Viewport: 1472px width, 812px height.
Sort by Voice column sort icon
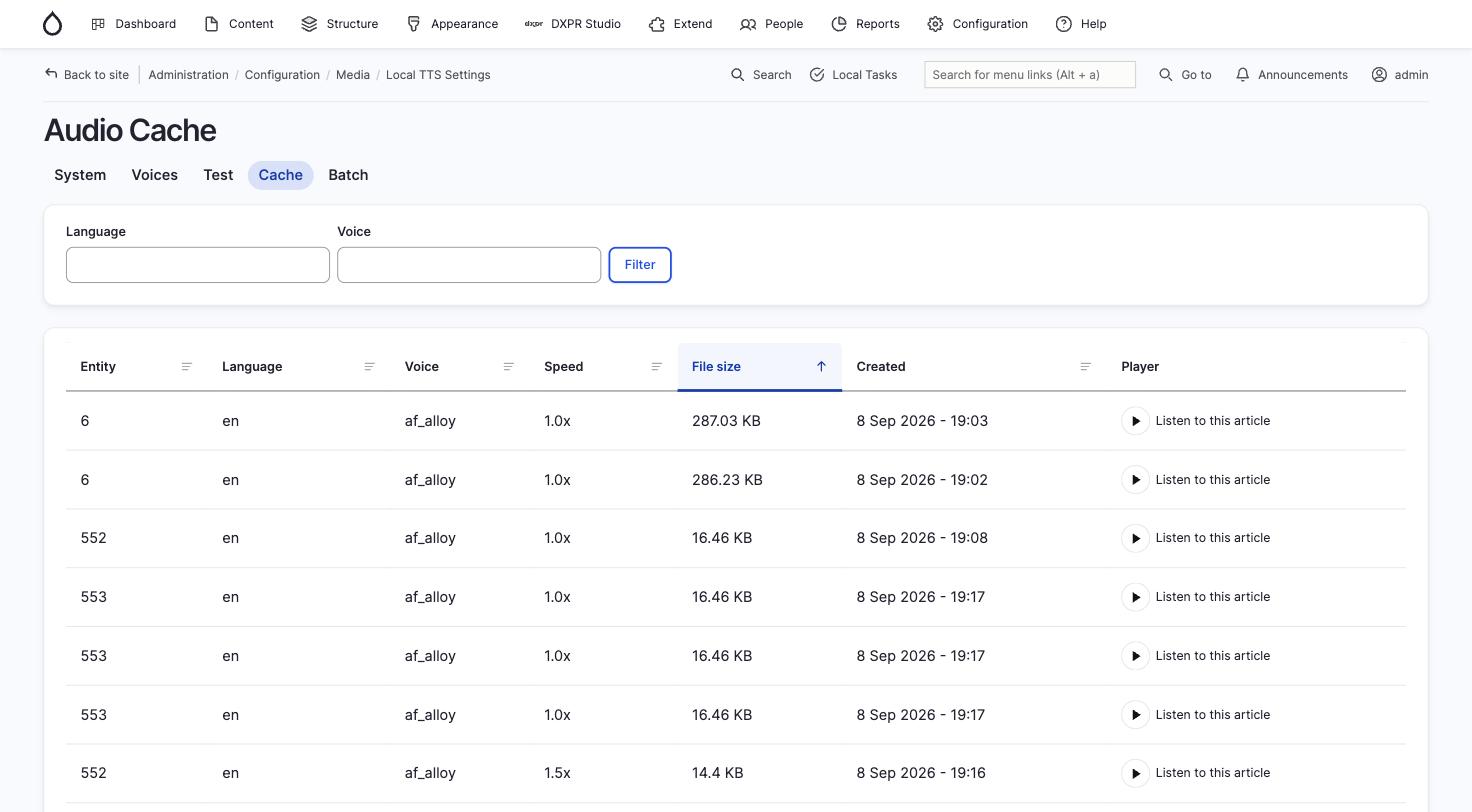508,367
